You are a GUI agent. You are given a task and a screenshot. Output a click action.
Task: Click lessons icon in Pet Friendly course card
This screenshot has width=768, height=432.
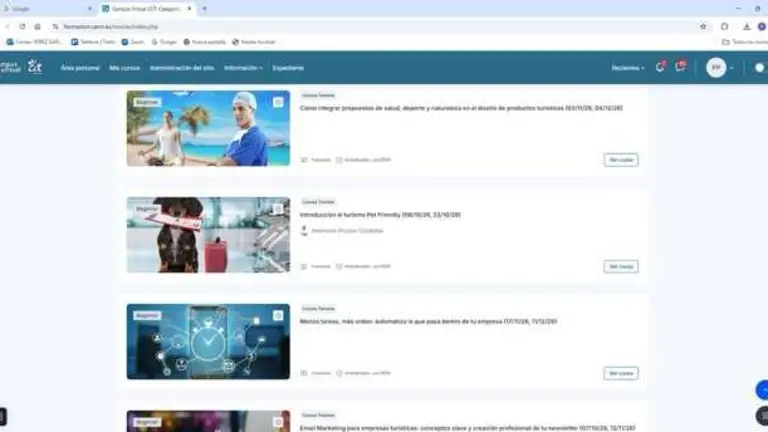[304, 266]
